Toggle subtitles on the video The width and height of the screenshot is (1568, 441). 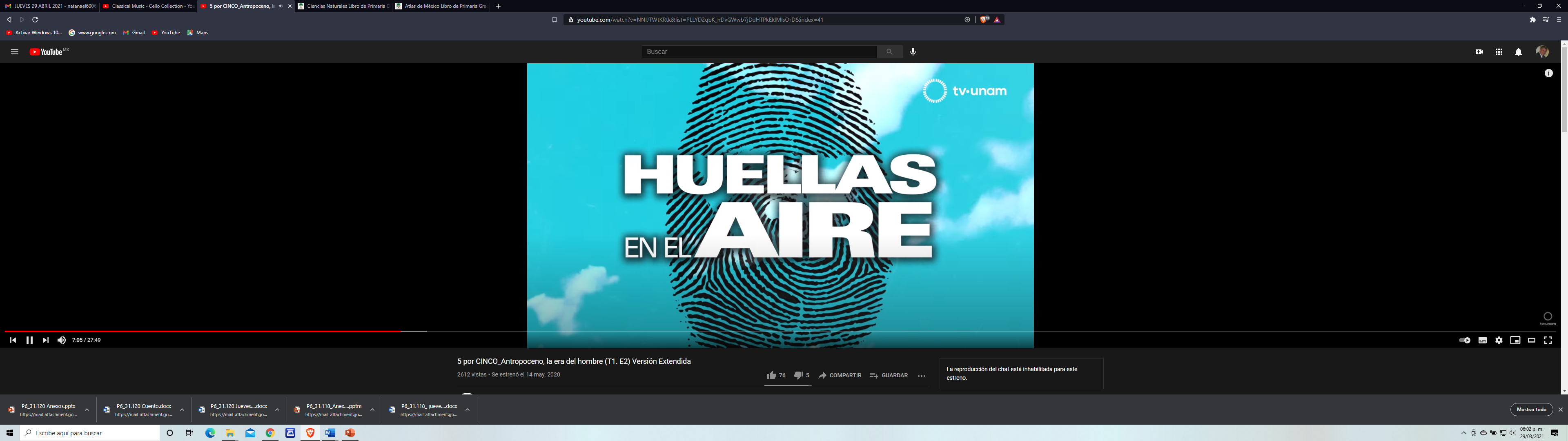coord(1482,340)
